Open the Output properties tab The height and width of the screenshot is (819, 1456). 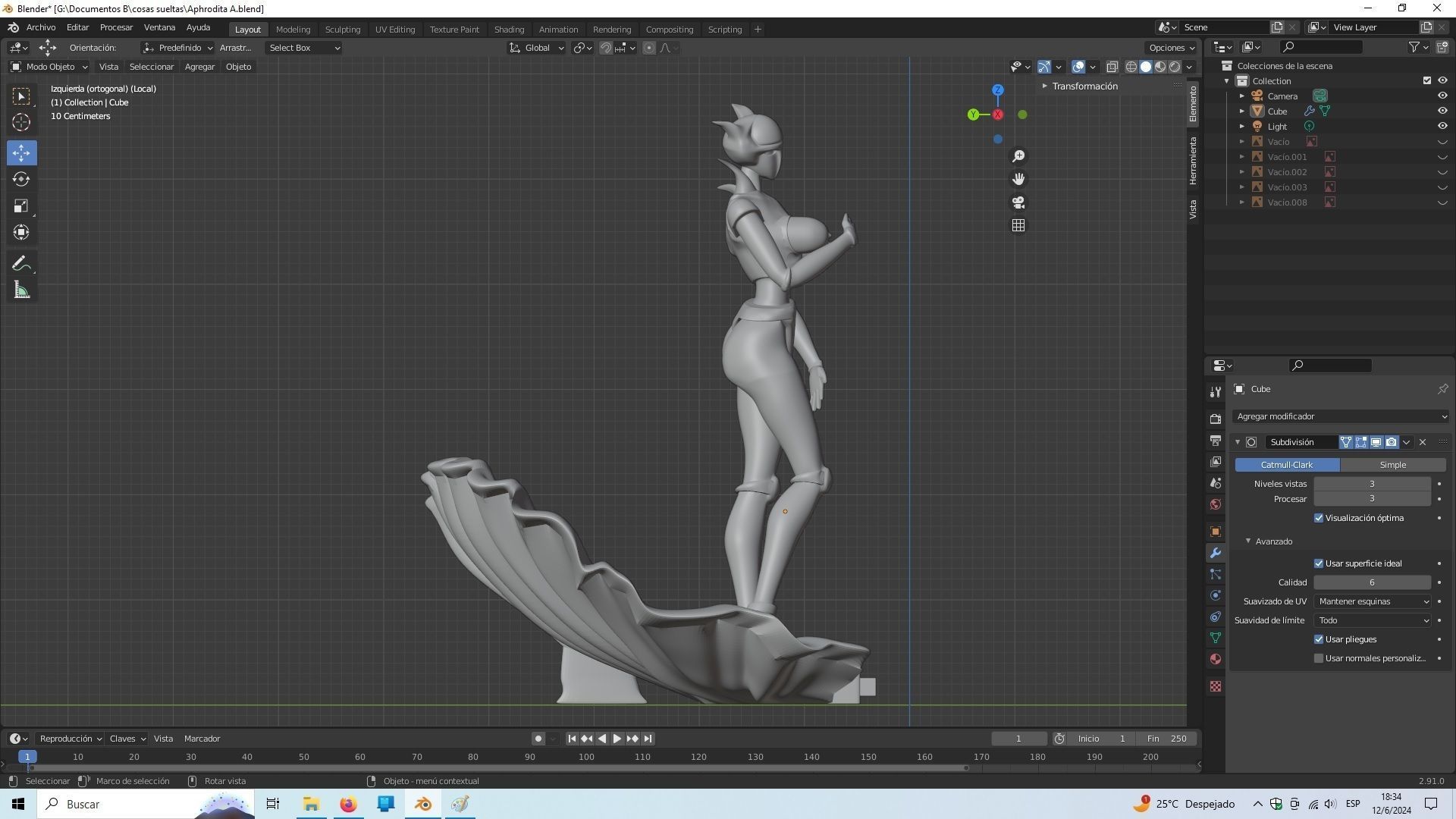point(1216,441)
